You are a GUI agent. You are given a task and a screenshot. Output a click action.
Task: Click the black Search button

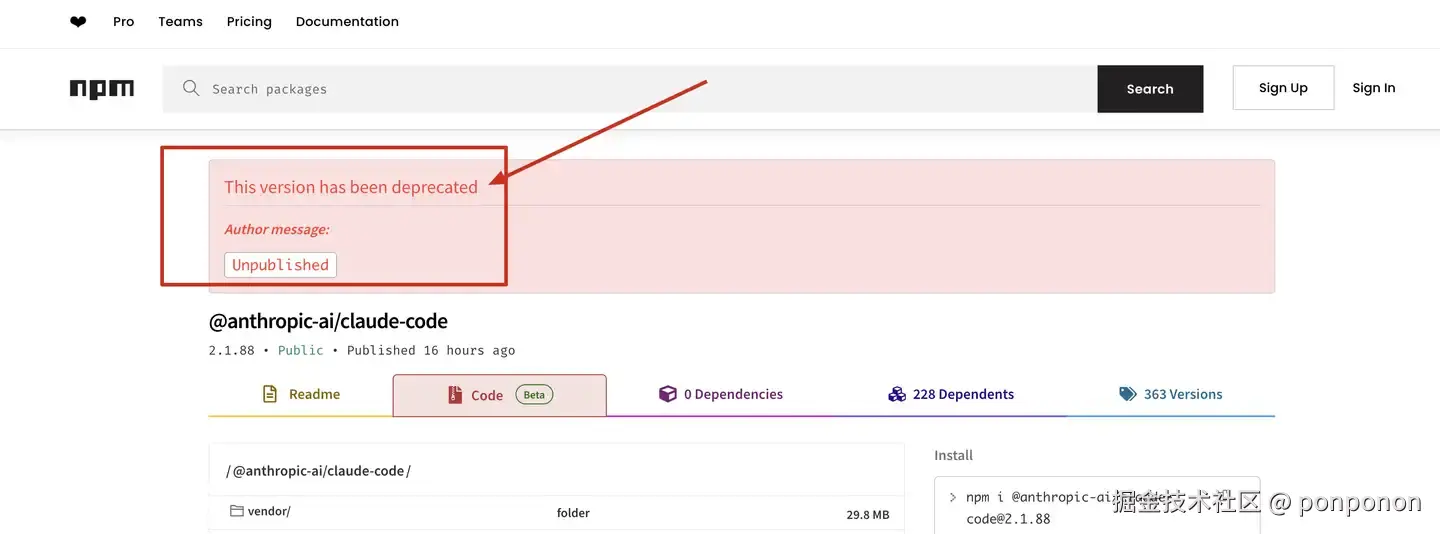1150,89
